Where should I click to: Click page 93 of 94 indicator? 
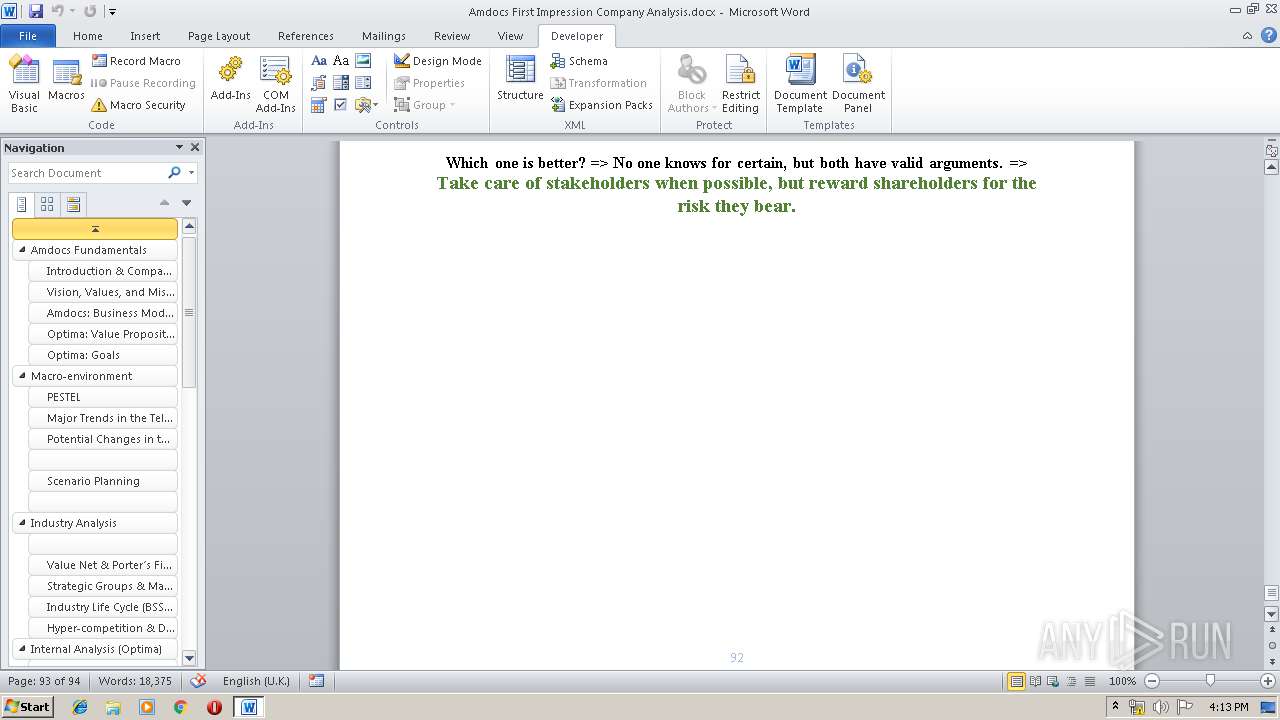pyautogui.click(x=44, y=681)
